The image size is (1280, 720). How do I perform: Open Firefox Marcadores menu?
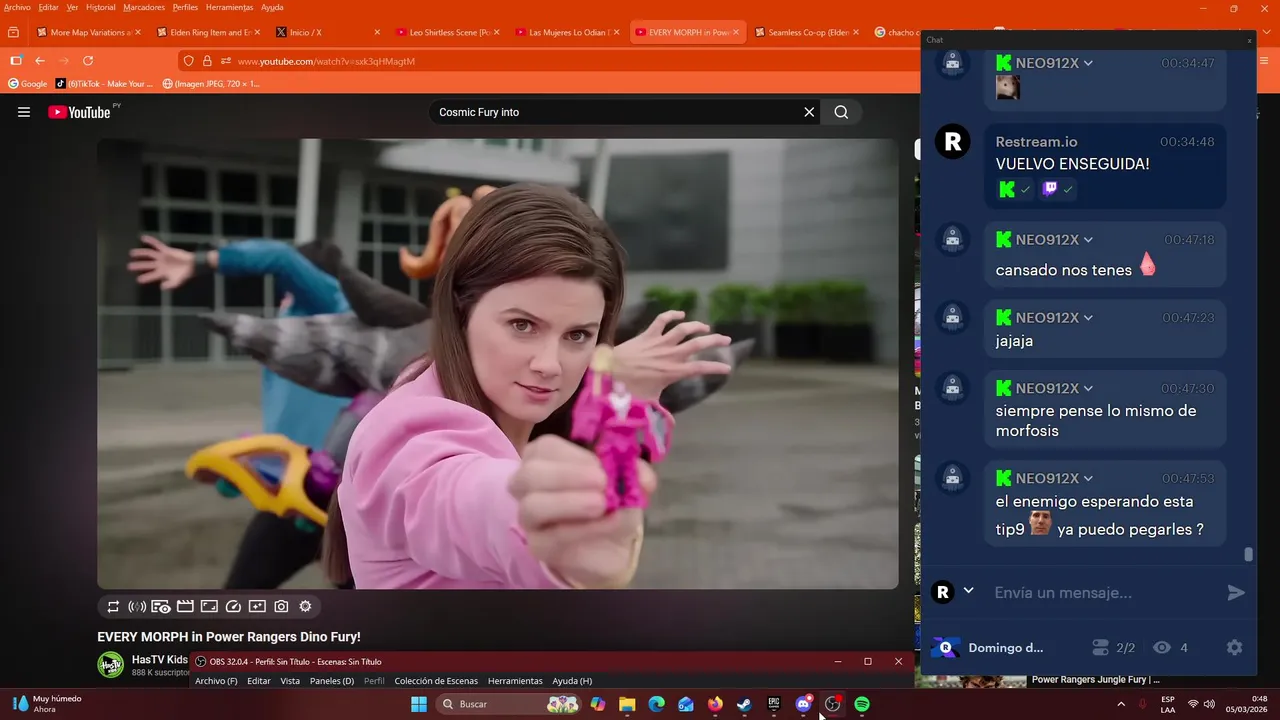144,7
